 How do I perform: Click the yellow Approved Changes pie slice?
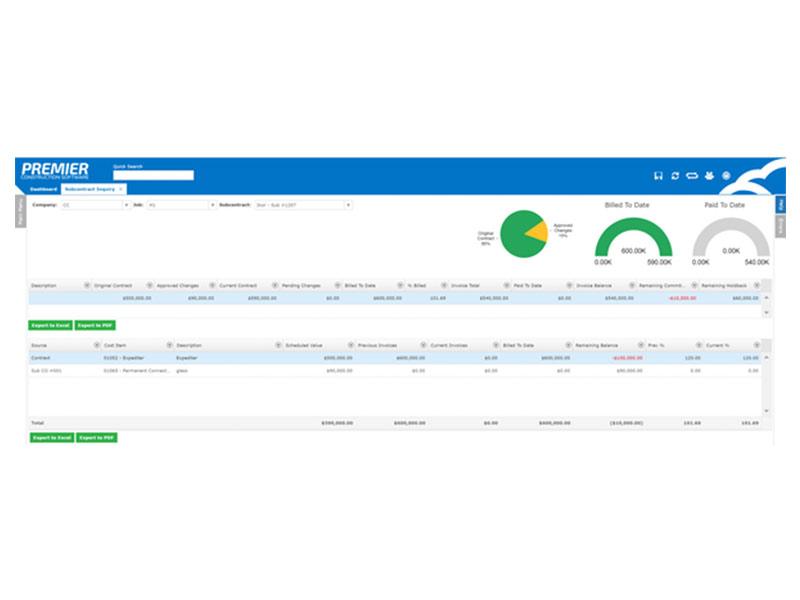[x=539, y=232]
